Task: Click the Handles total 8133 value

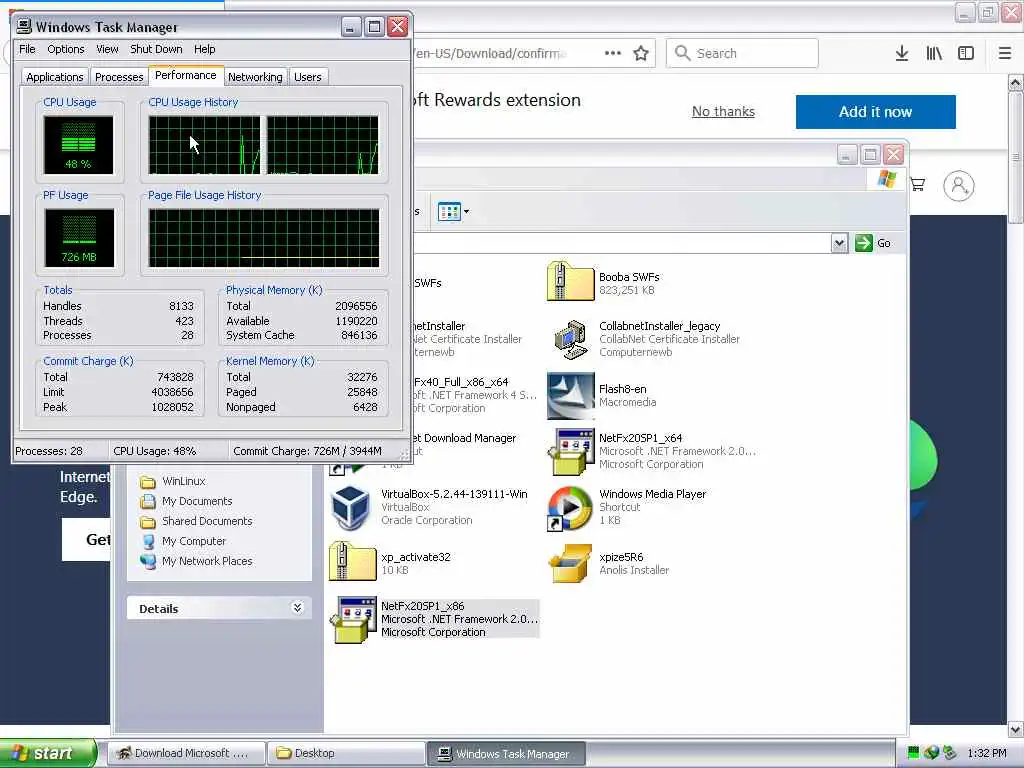Action: tap(181, 306)
